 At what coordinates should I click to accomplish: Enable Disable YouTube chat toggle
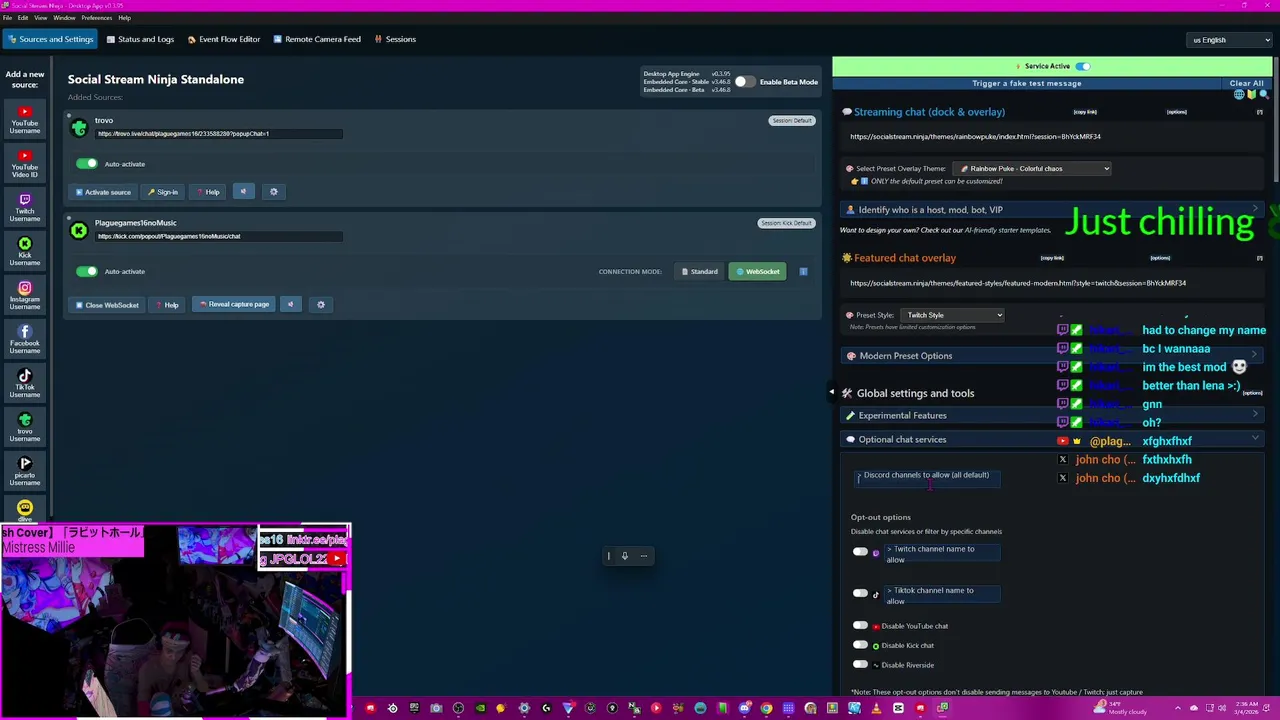pyautogui.click(x=860, y=625)
